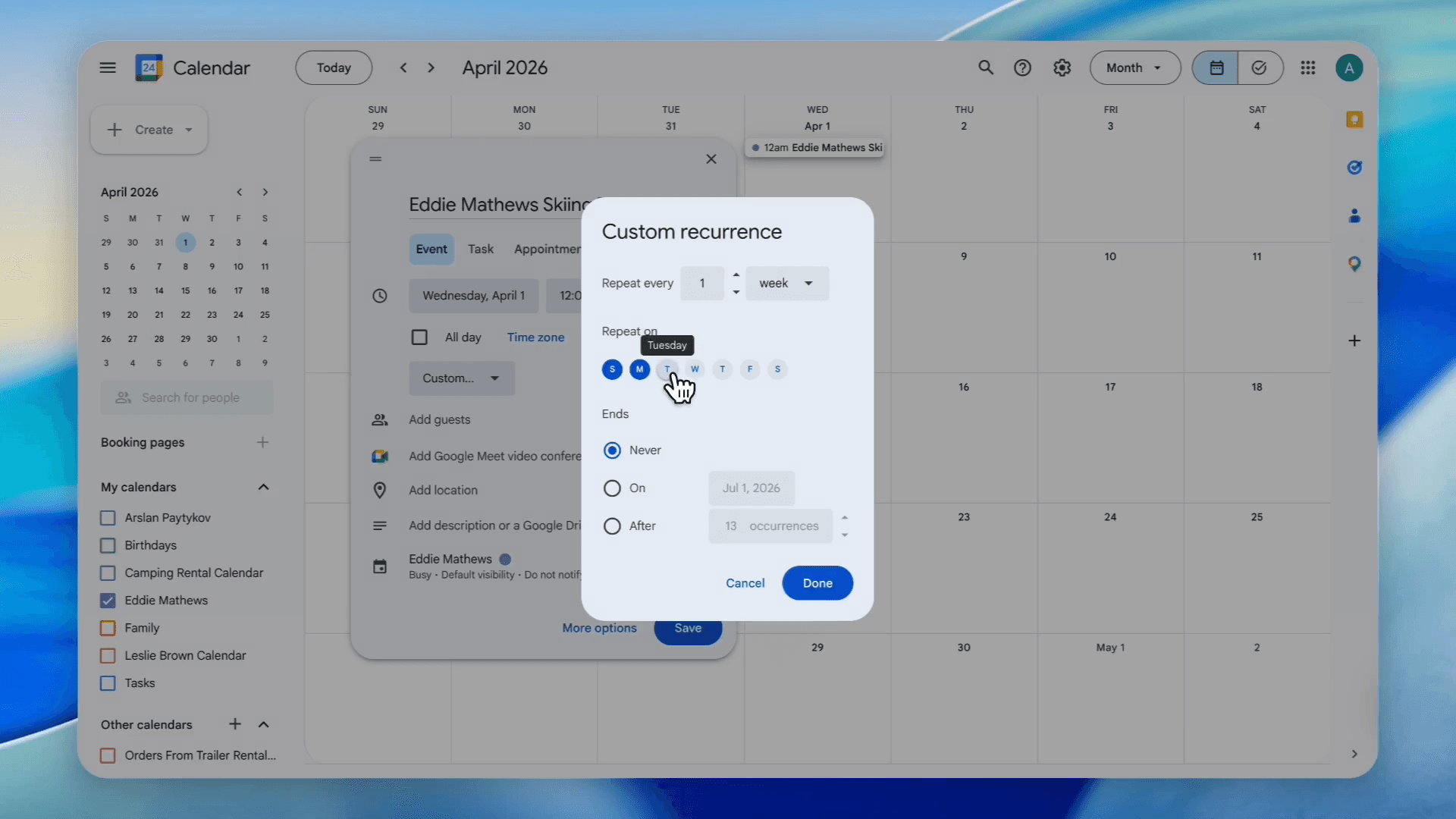Open the Month view dropdown
The width and height of the screenshot is (1456, 819).
pos(1134,67)
